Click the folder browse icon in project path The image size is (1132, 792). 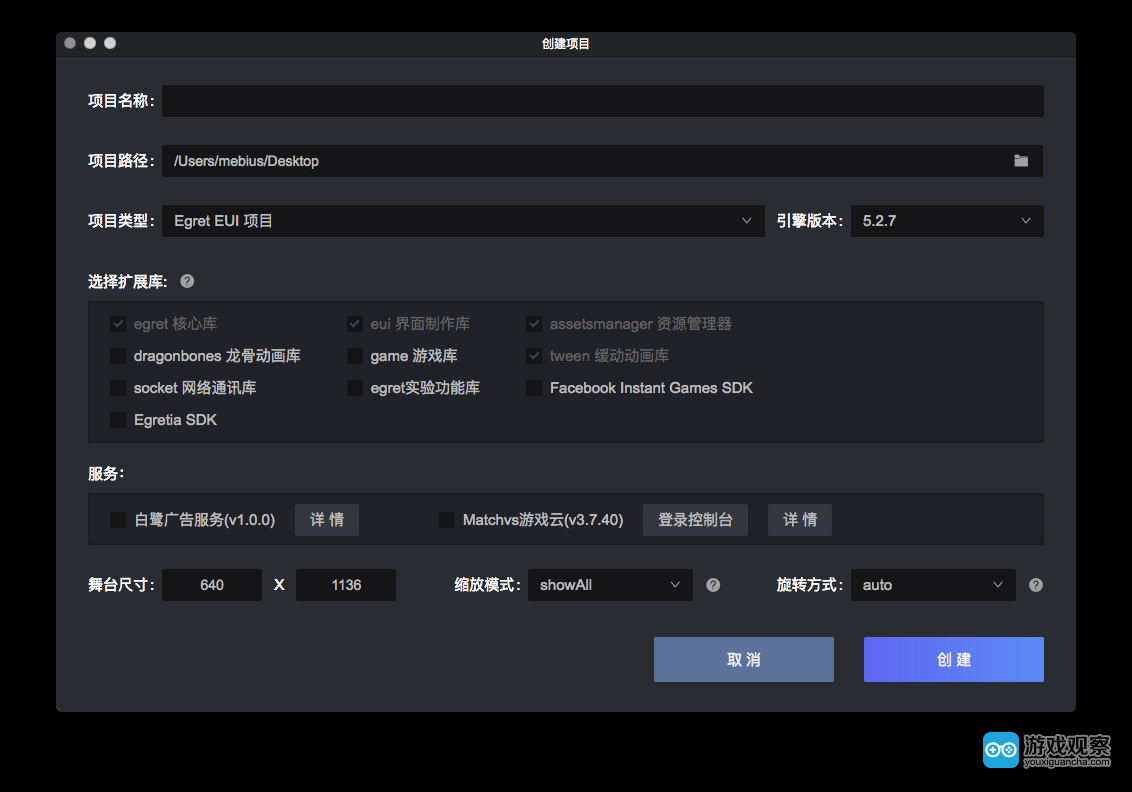[x=1020, y=161]
